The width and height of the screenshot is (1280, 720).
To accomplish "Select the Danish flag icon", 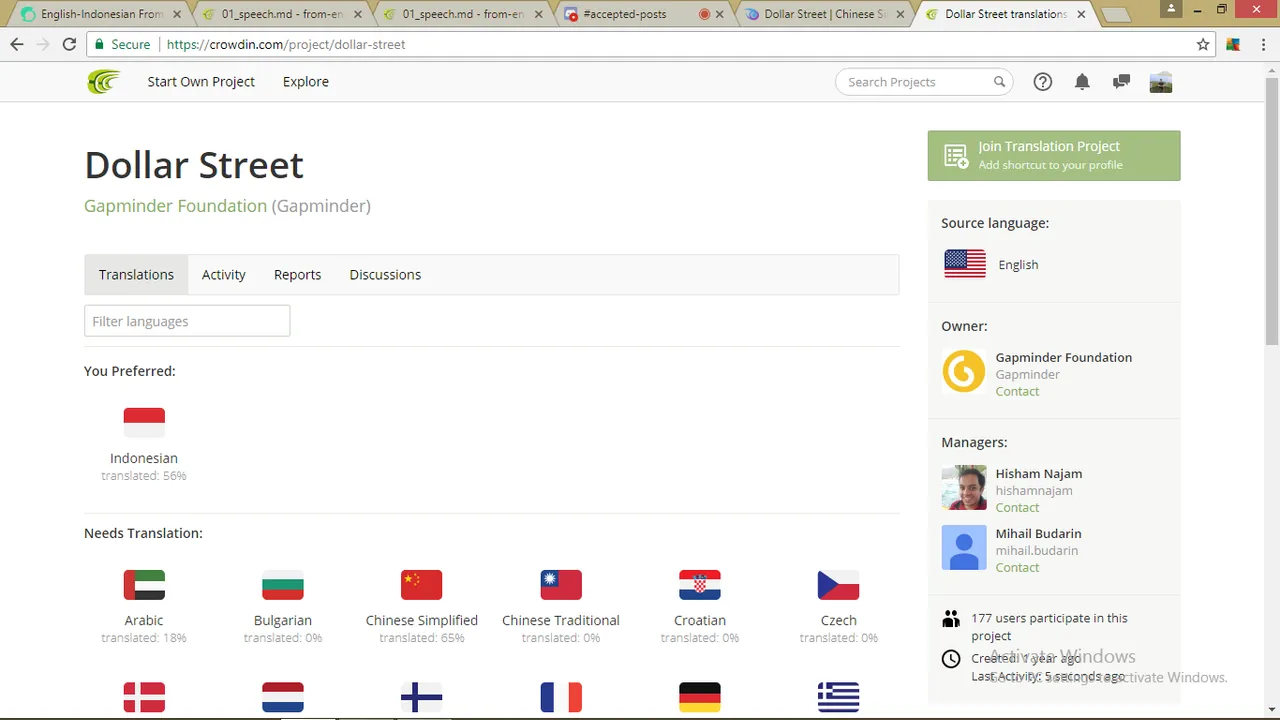I will [x=144, y=697].
